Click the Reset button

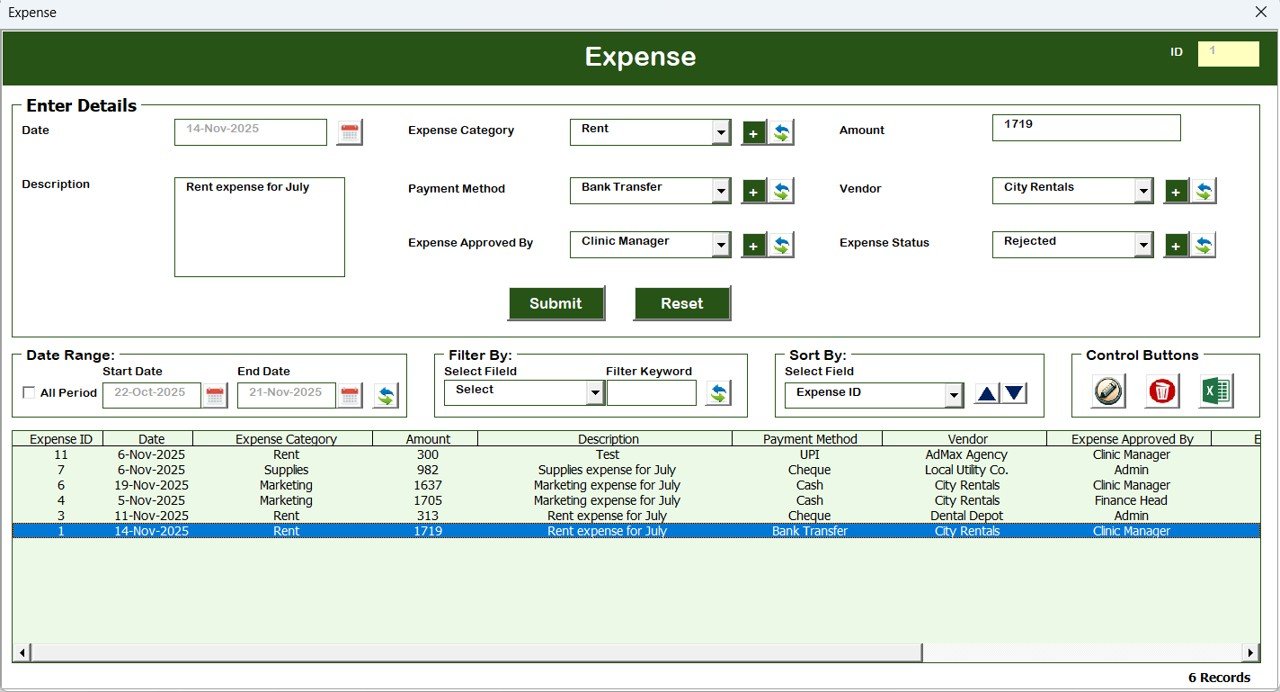tap(682, 303)
